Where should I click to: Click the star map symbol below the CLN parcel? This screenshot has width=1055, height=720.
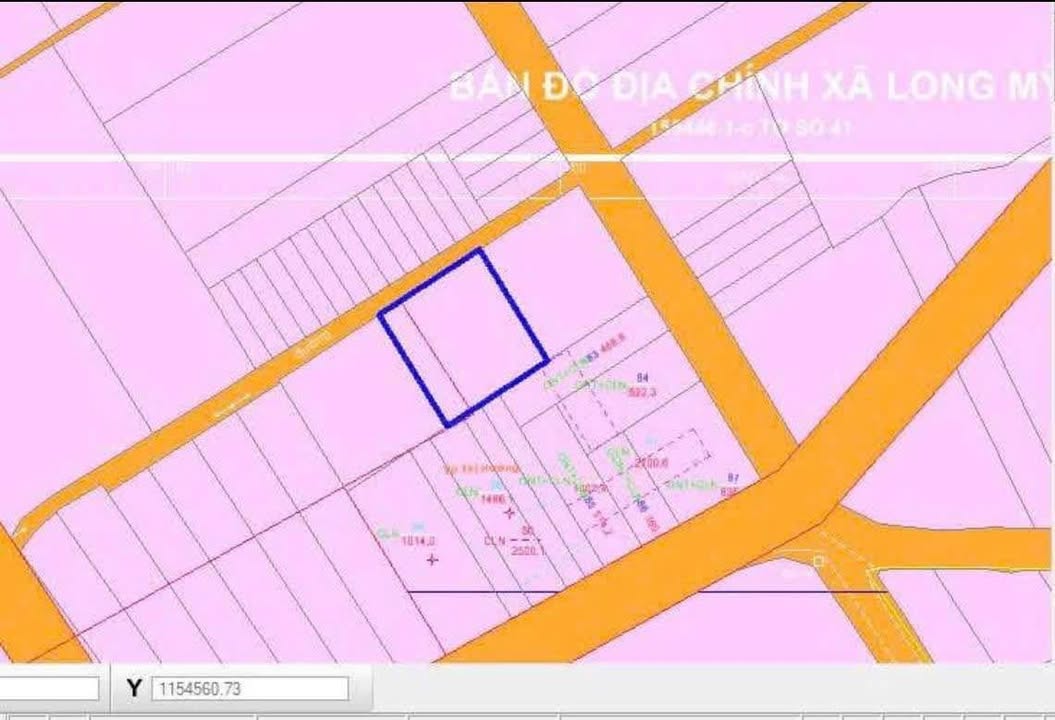[x=431, y=561]
